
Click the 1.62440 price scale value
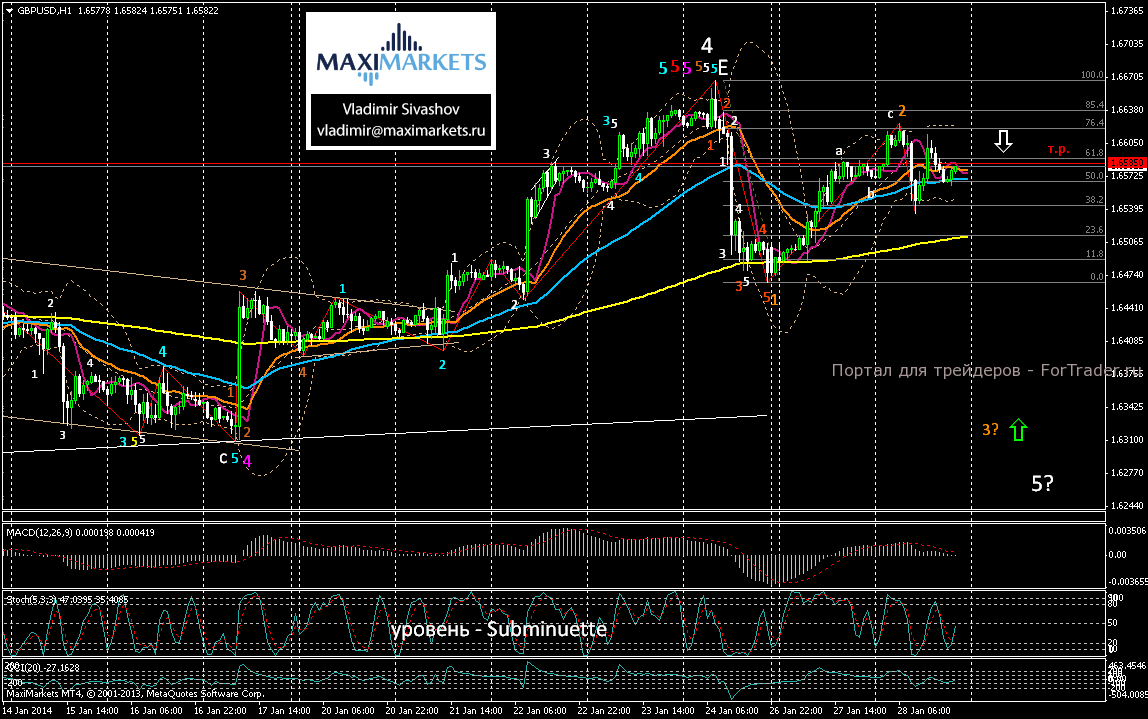1128,504
